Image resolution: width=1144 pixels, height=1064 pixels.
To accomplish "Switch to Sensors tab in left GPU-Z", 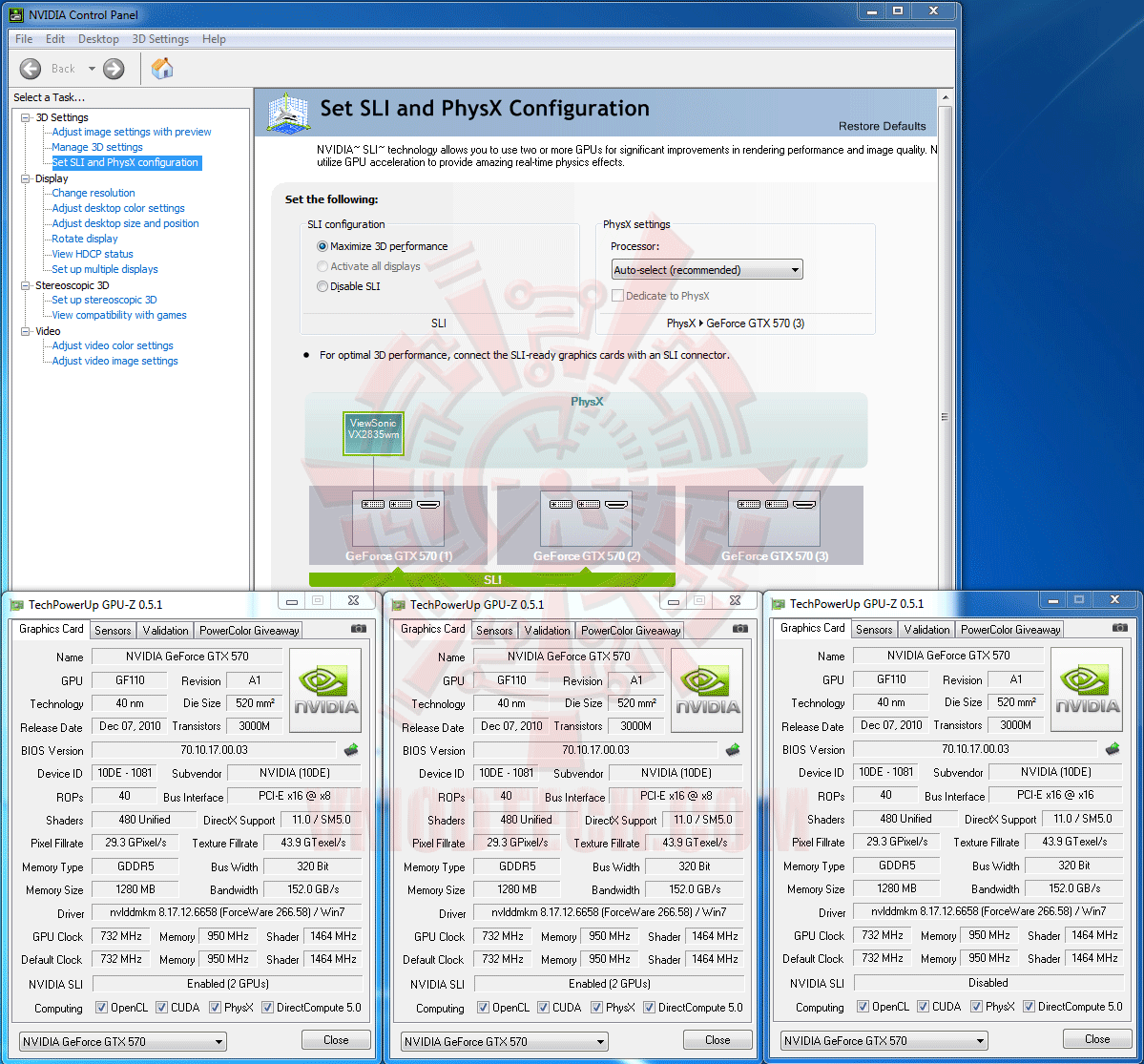I will (x=114, y=631).
